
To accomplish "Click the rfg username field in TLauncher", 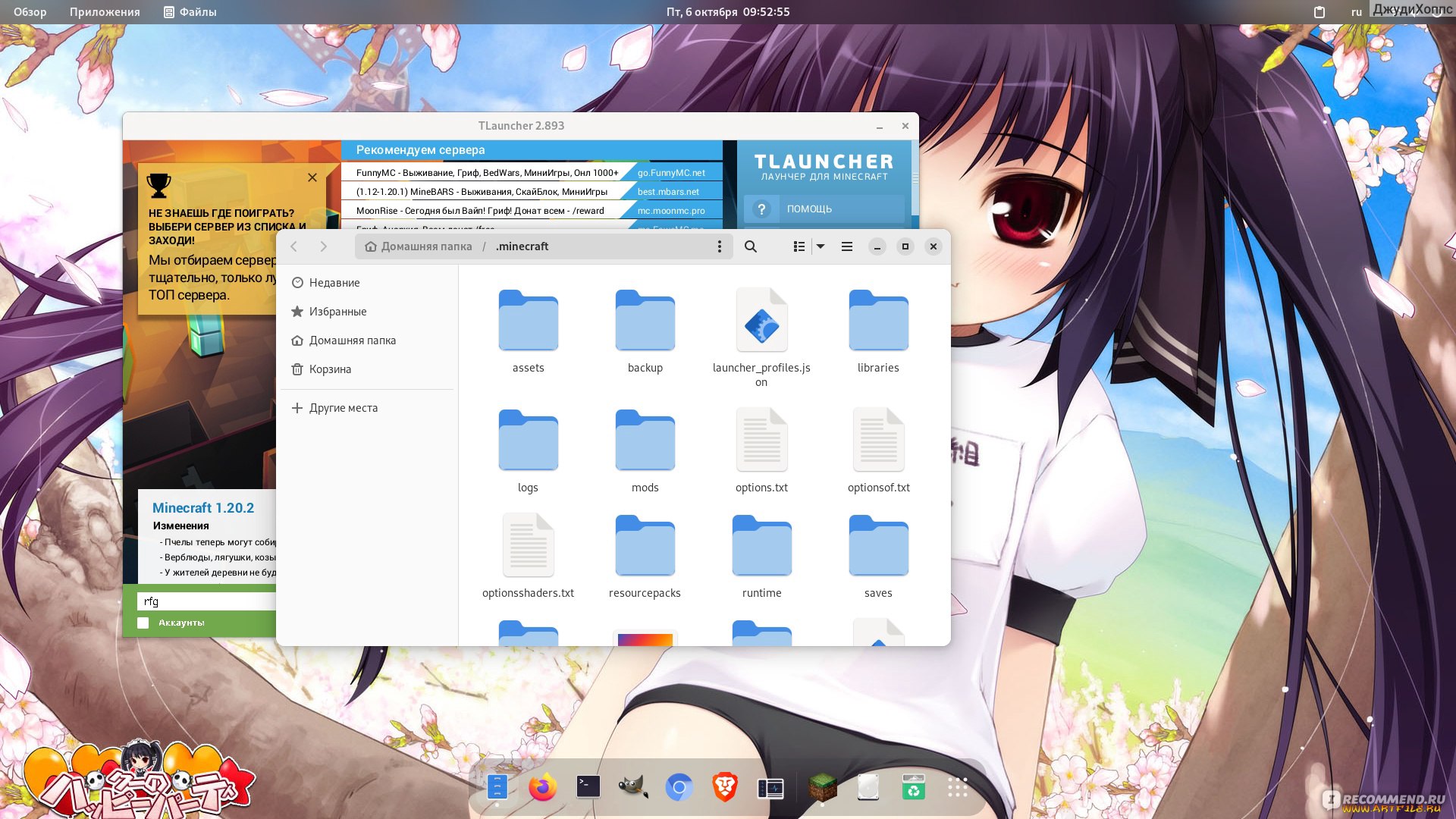I will 206,601.
